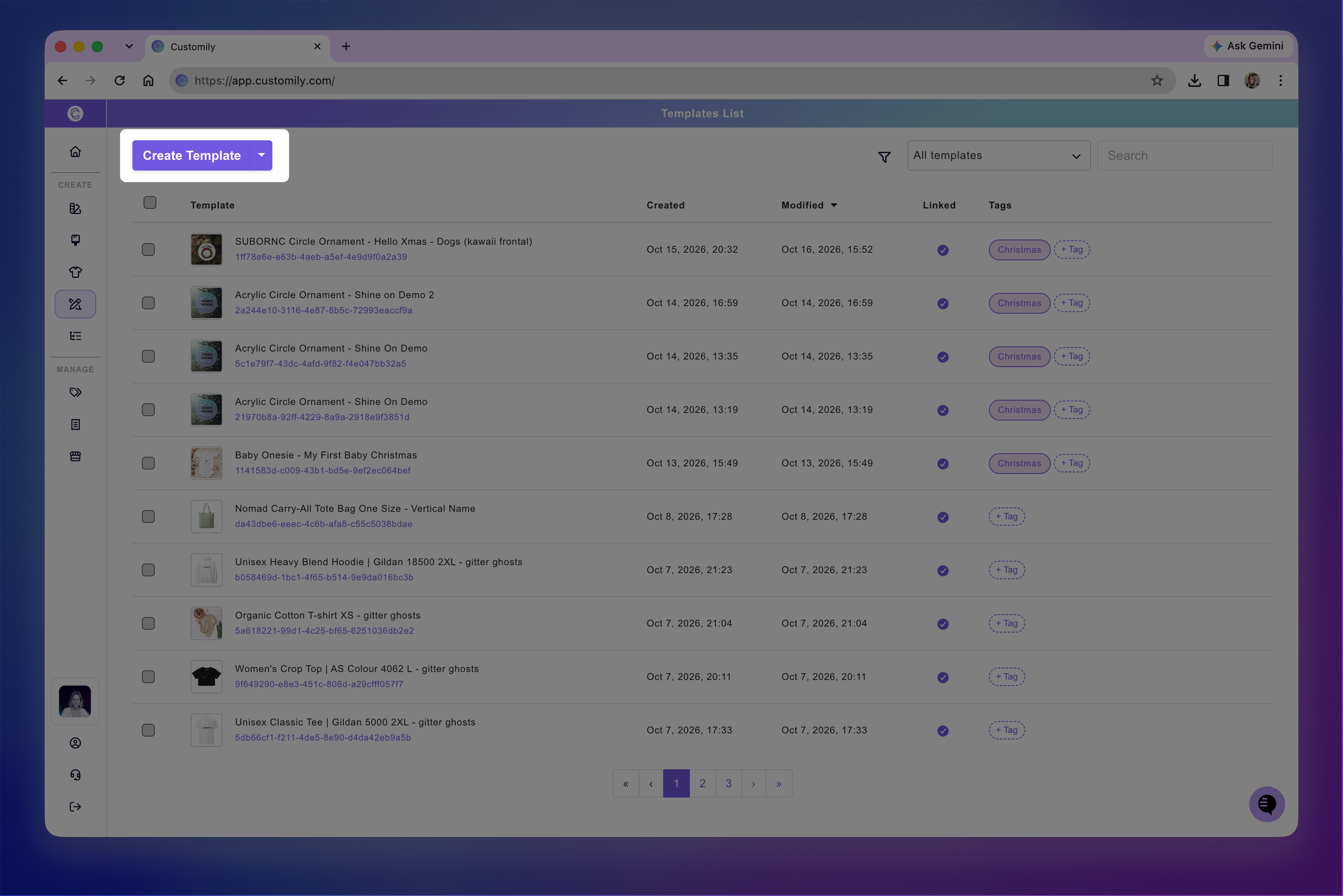Click the Search input field
Image resolution: width=1343 pixels, height=896 pixels.
point(1185,155)
